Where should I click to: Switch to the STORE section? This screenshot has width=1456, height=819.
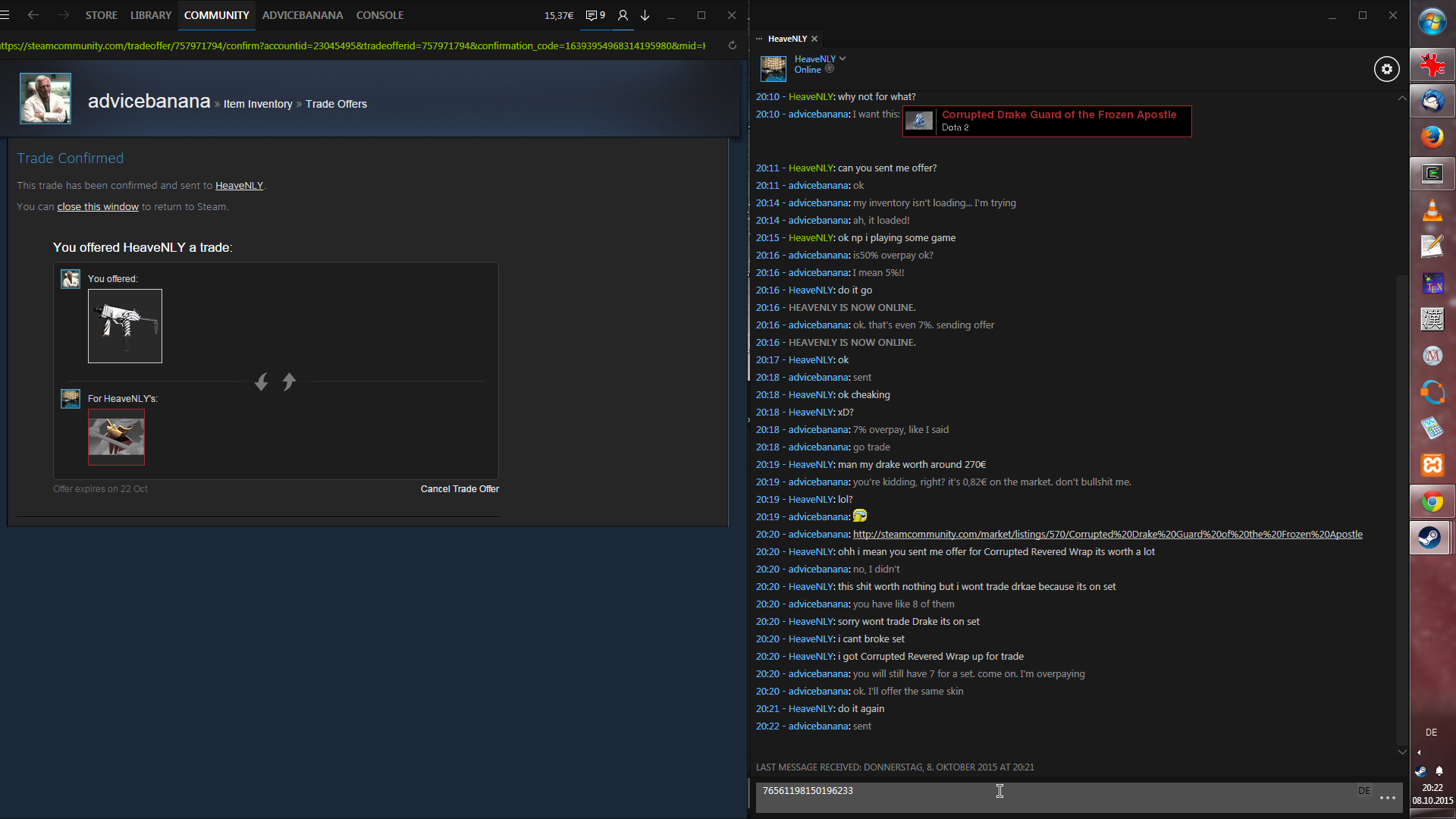click(101, 15)
